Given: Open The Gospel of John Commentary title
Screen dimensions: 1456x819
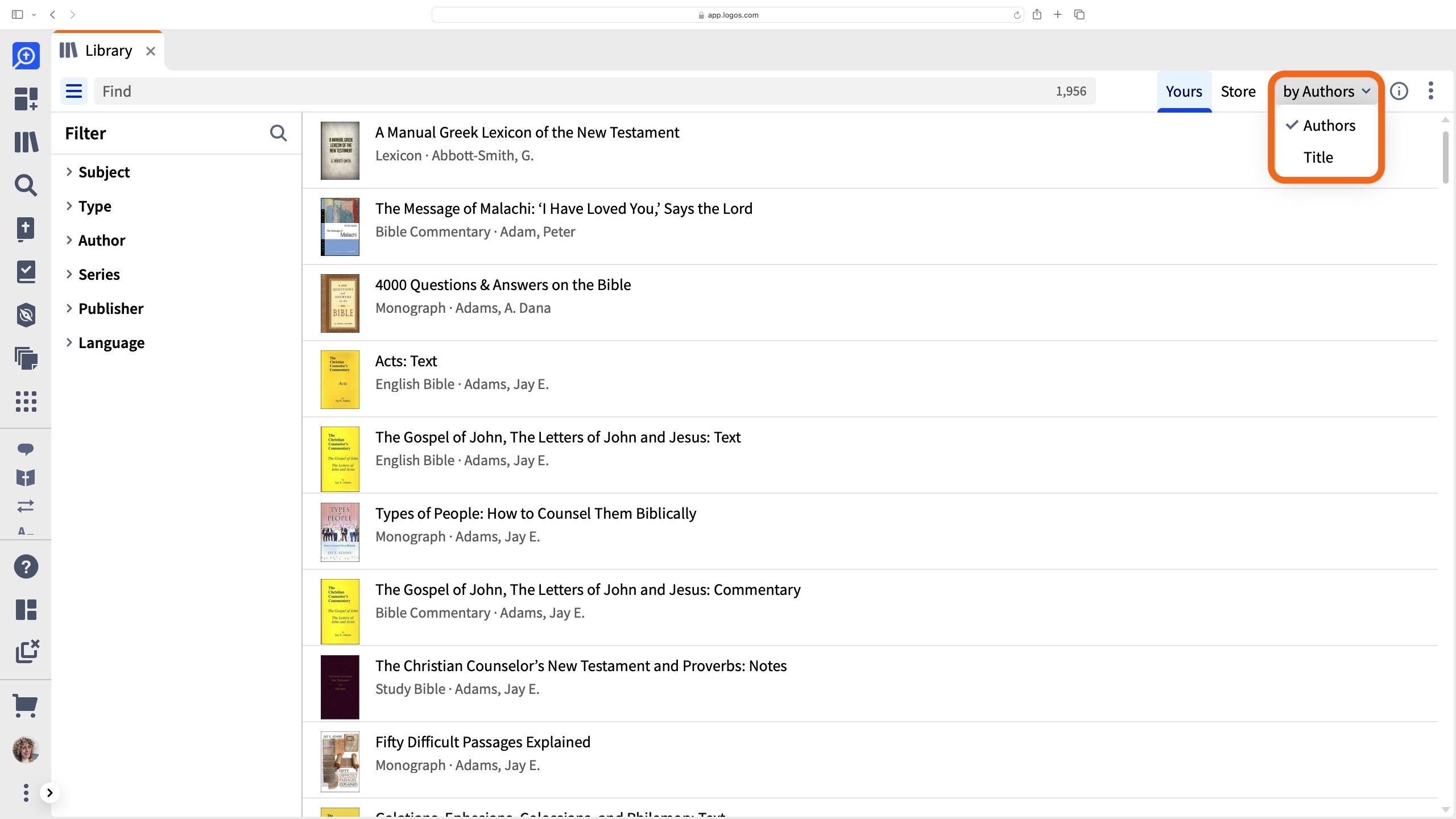Looking at the screenshot, I should [x=588, y=589].
